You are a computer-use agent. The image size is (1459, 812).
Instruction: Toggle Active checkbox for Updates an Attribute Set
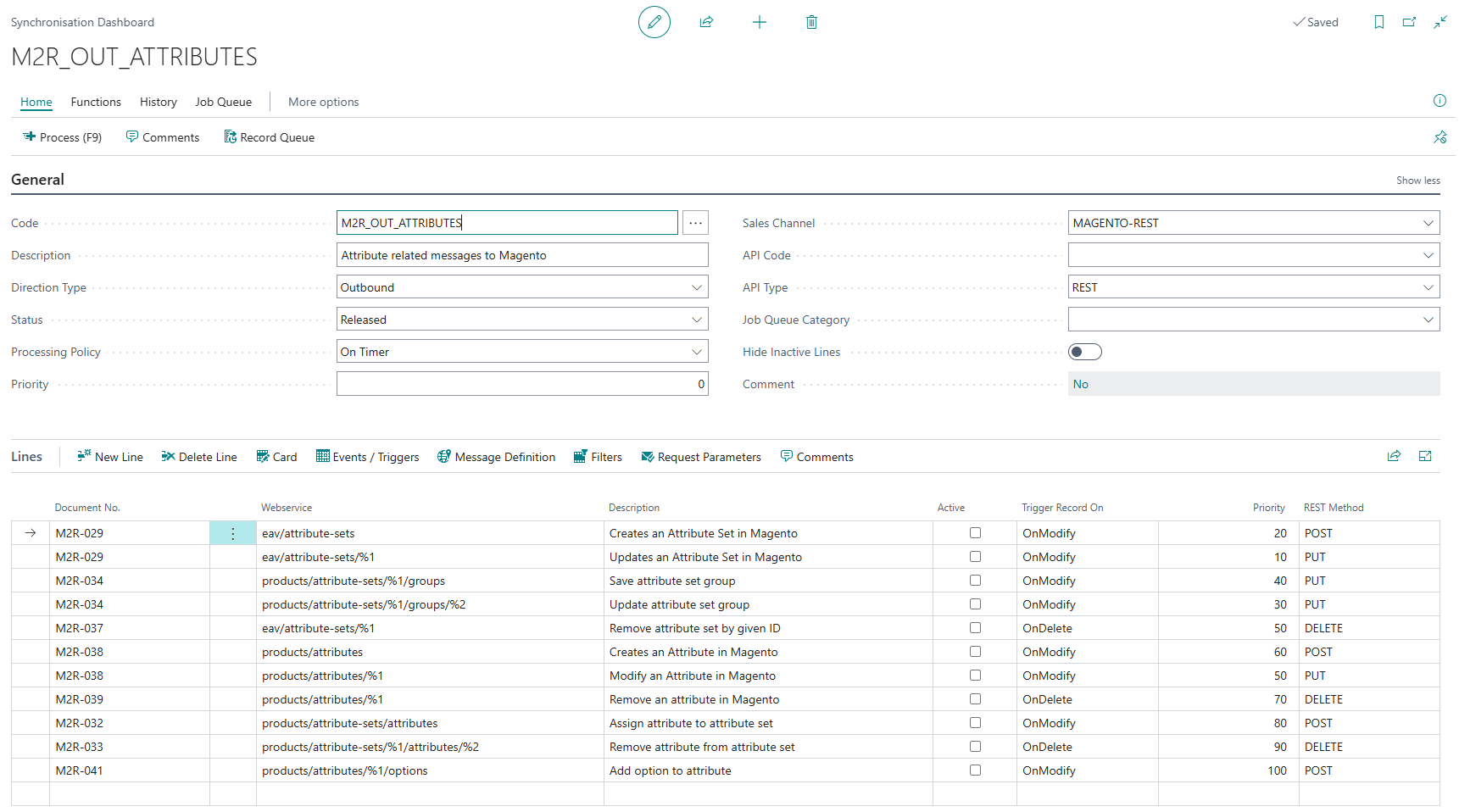tap(975, 557)
